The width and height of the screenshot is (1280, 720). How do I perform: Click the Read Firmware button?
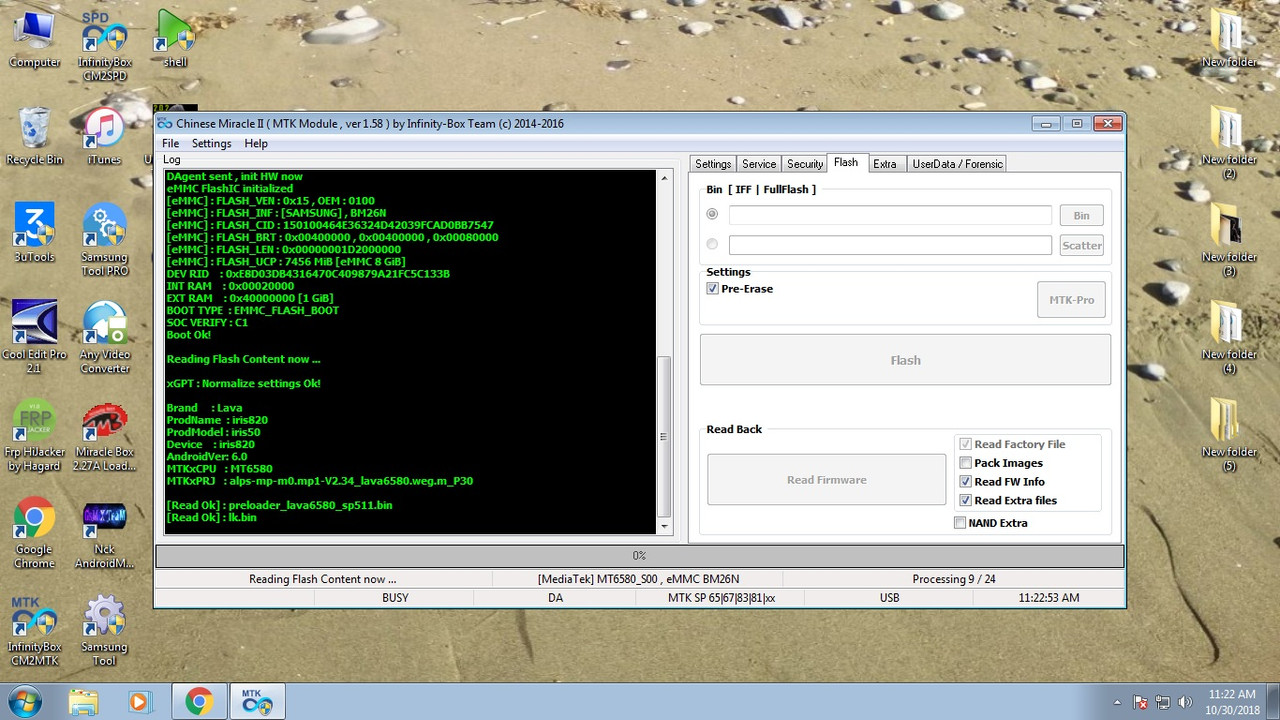click(x=826, y=480)
